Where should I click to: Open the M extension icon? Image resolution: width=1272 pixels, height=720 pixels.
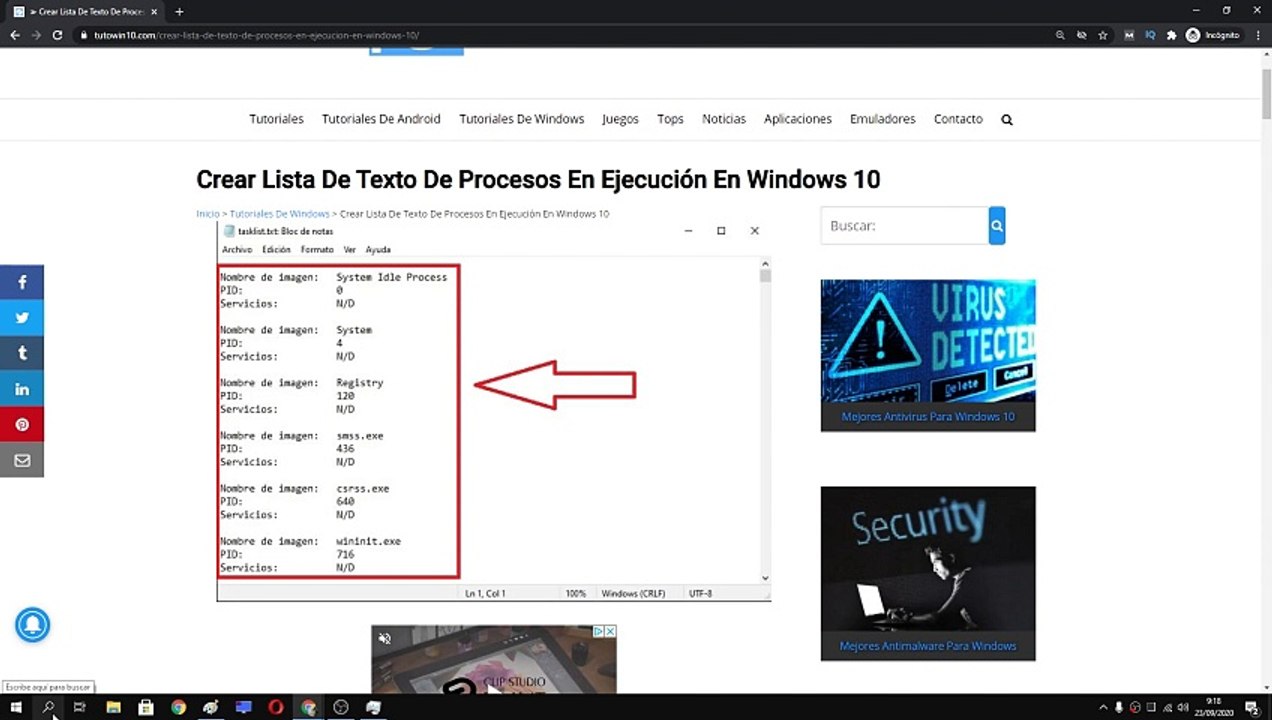click(1130, 35)
